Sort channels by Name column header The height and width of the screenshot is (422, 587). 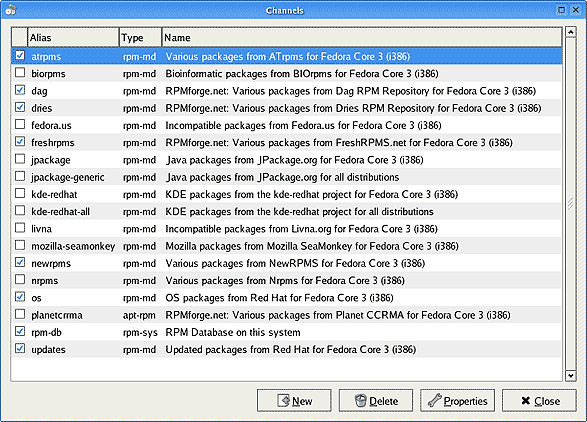point(362,37)
